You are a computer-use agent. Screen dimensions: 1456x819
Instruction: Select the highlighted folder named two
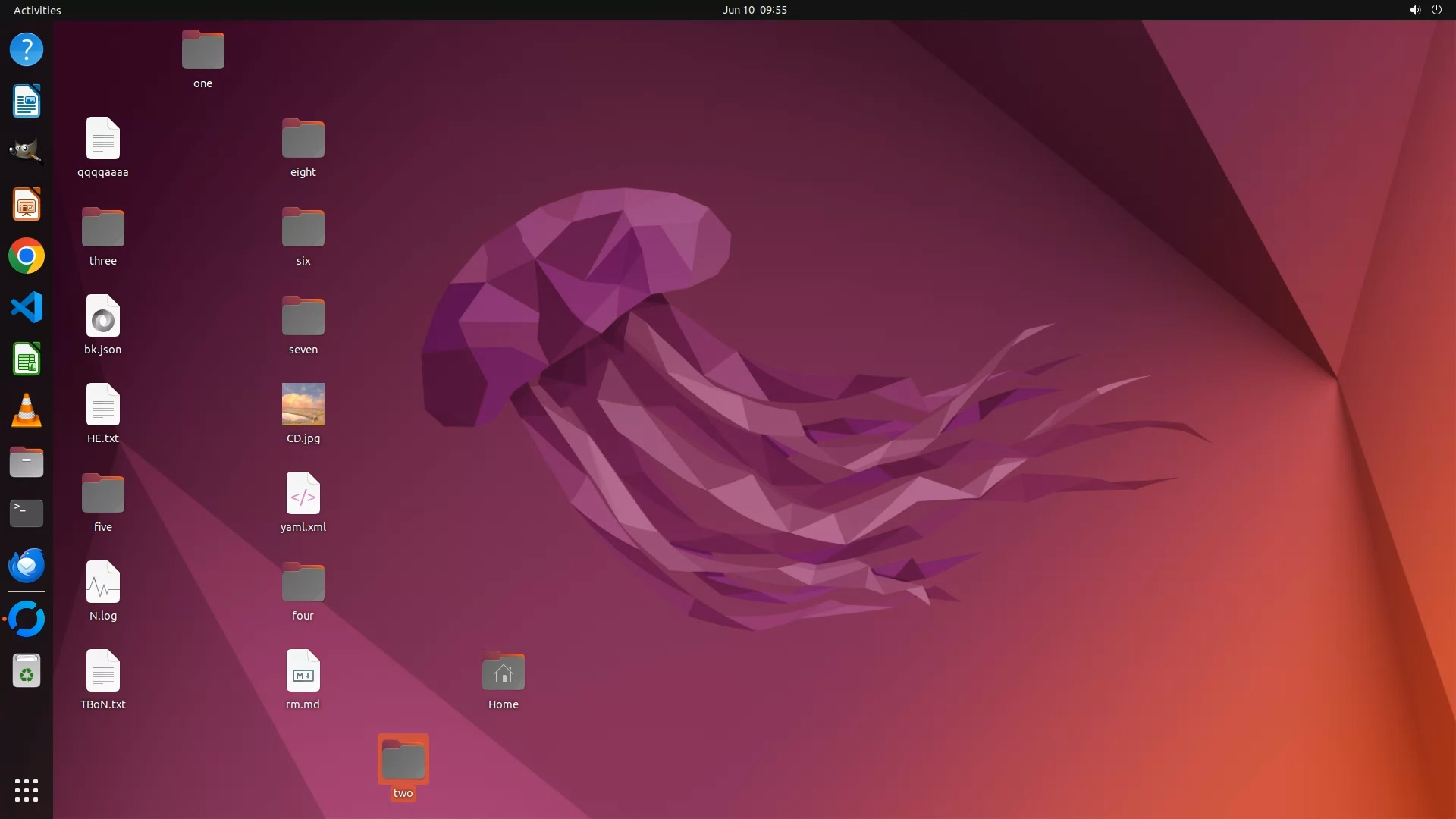(403, 760)
